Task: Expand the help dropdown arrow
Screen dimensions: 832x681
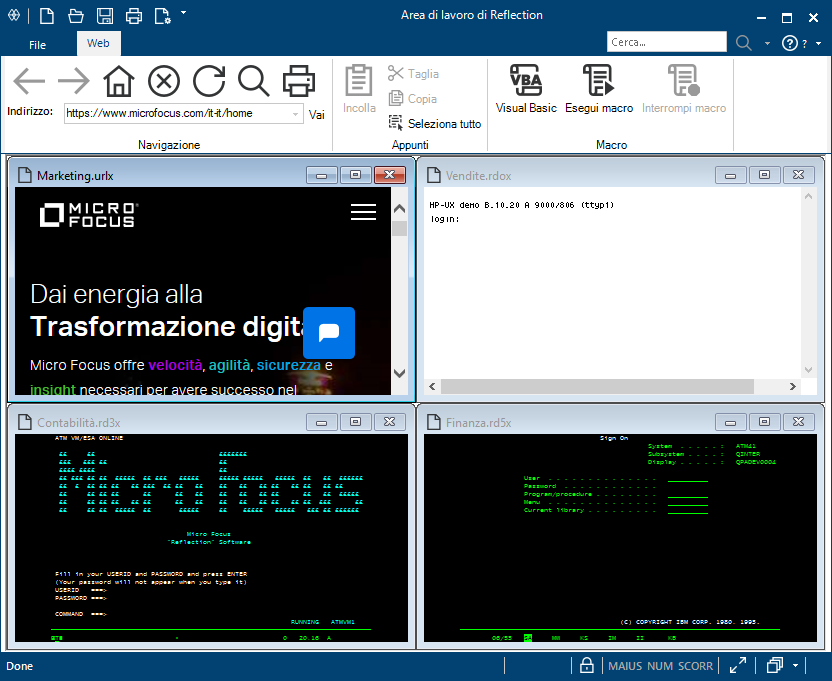Action: [819, 44]
